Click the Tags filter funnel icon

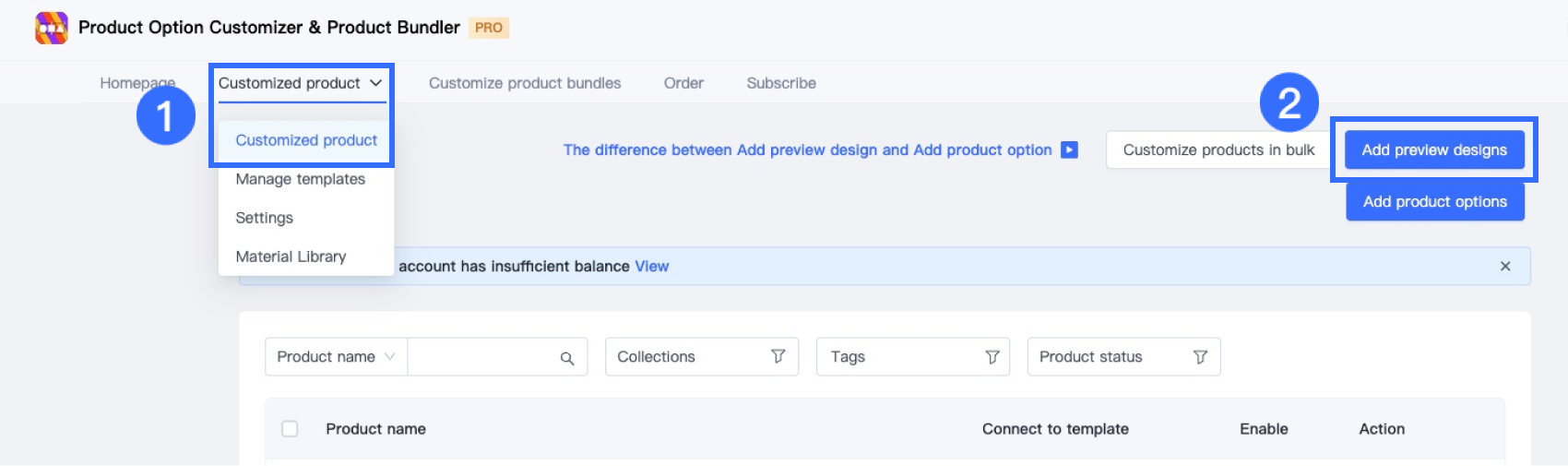[x=992, y=356]
